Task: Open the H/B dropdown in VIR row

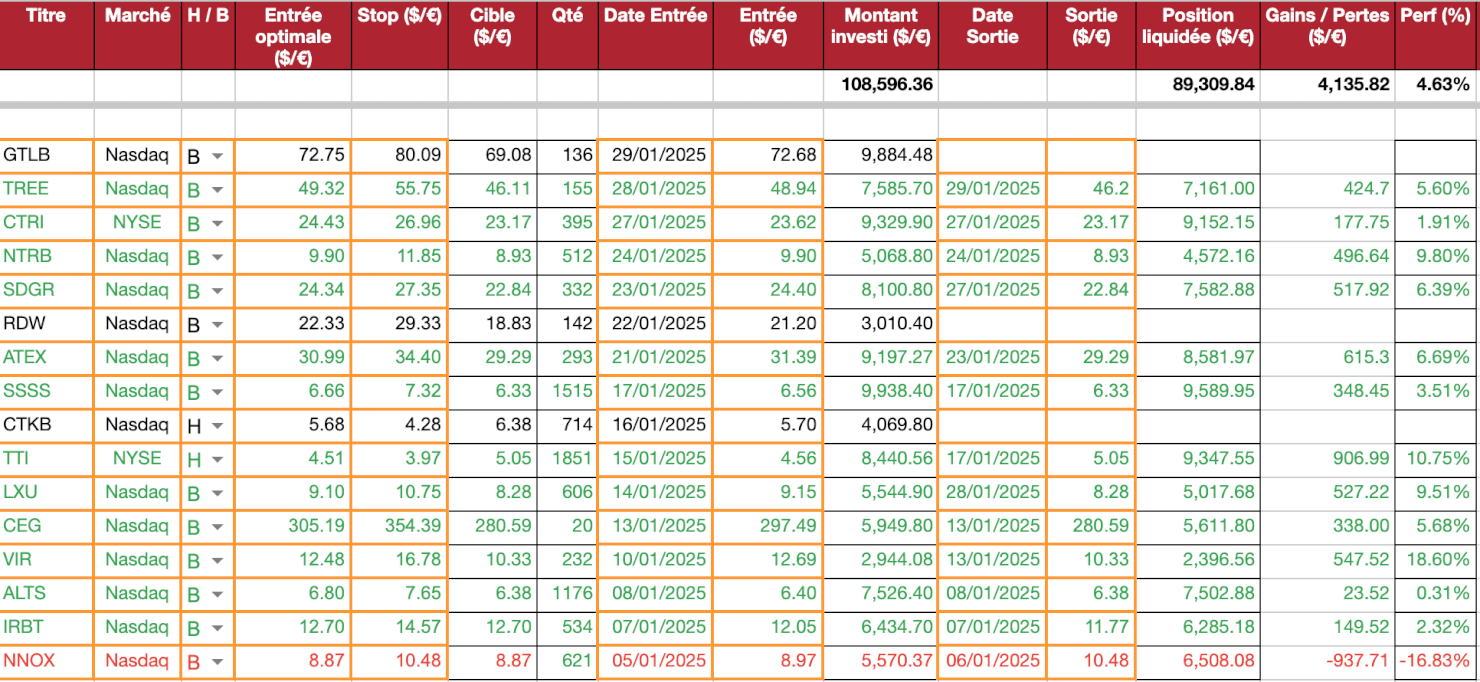Action: pos(217,561)
